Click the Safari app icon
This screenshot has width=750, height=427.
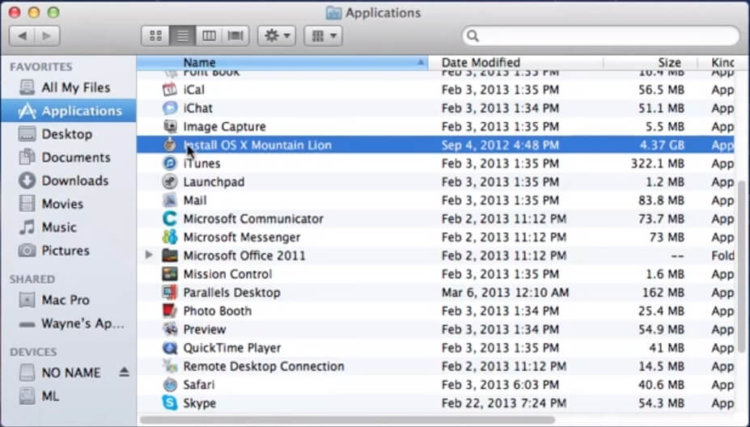(170, 385)
